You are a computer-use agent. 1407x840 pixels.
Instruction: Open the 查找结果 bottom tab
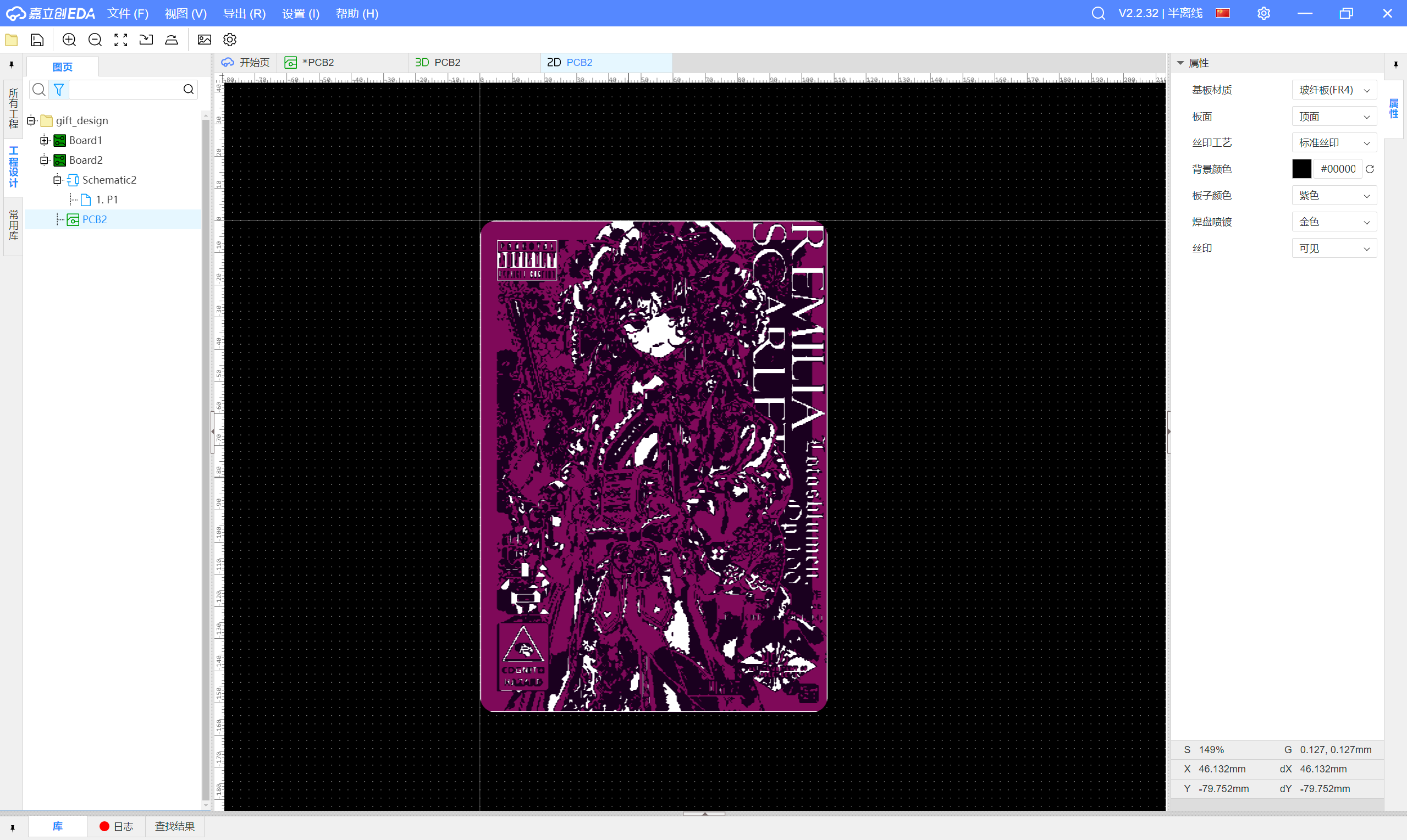click(175, 826)
